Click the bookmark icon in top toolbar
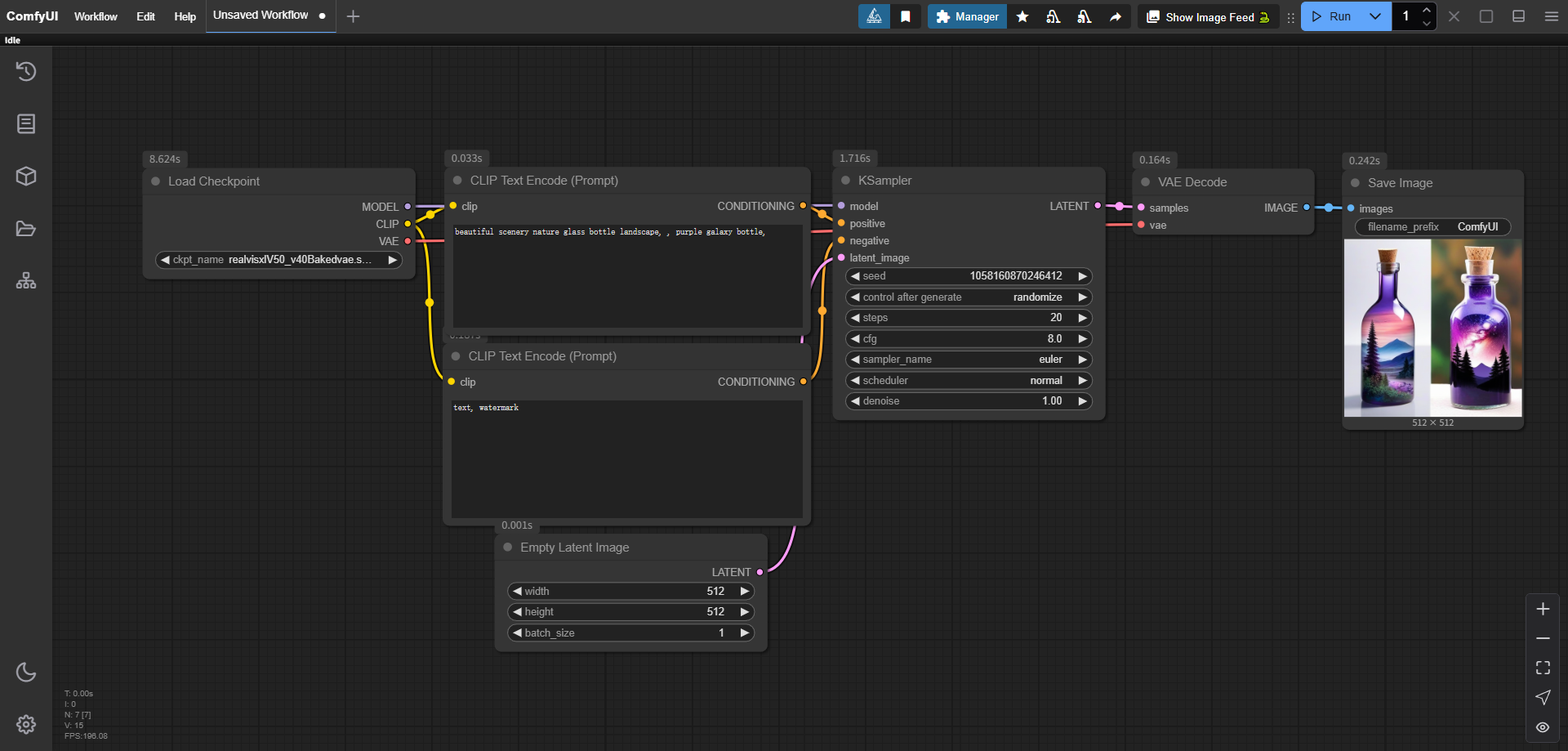1568x751 pixels. point(906,16)
